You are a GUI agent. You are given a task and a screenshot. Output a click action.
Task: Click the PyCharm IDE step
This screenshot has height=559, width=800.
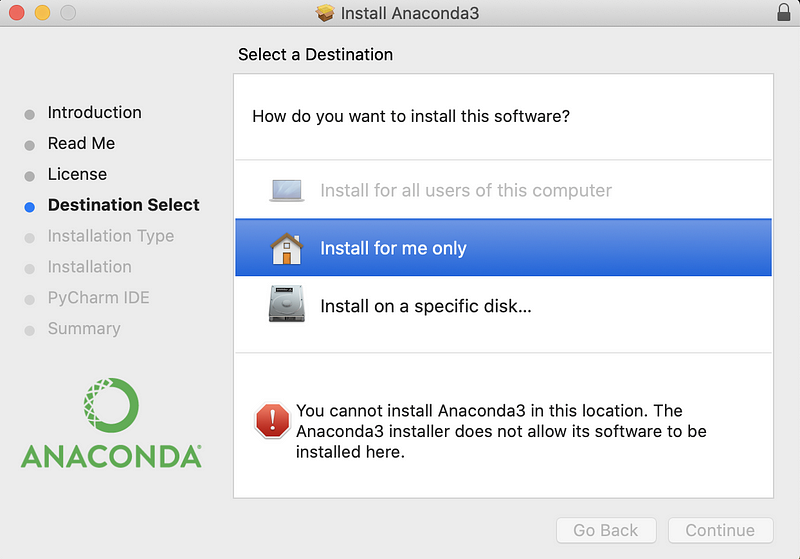(x=98, y=298)
